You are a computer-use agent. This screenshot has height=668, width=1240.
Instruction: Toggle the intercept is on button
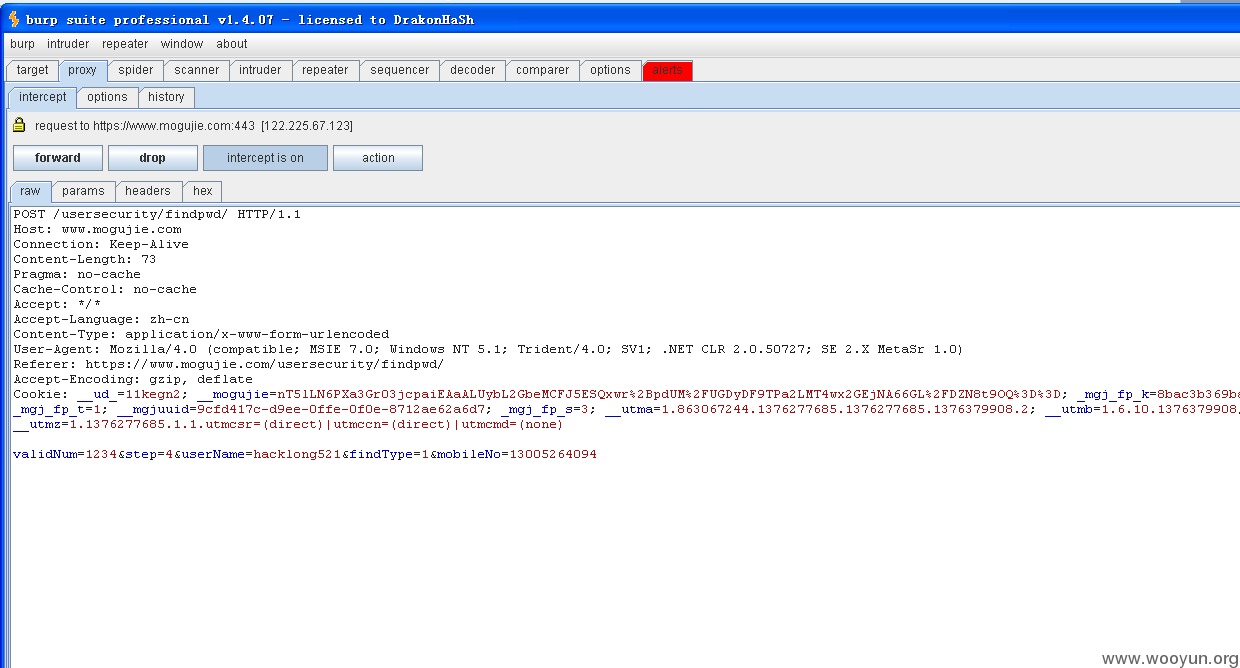coord(265,158)
